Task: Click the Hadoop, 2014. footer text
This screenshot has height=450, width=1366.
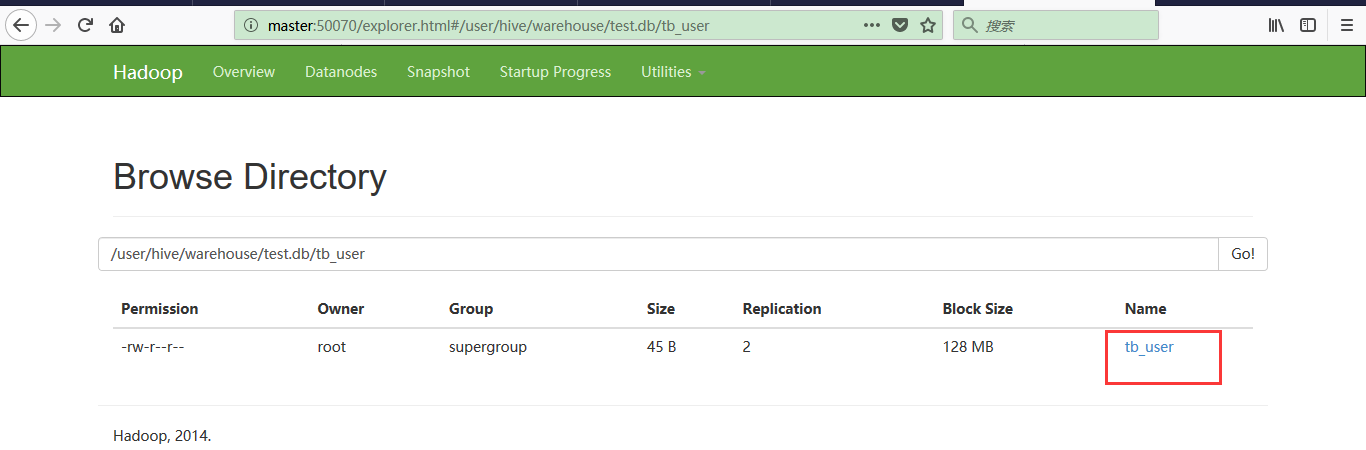Action: coord(162,436)
